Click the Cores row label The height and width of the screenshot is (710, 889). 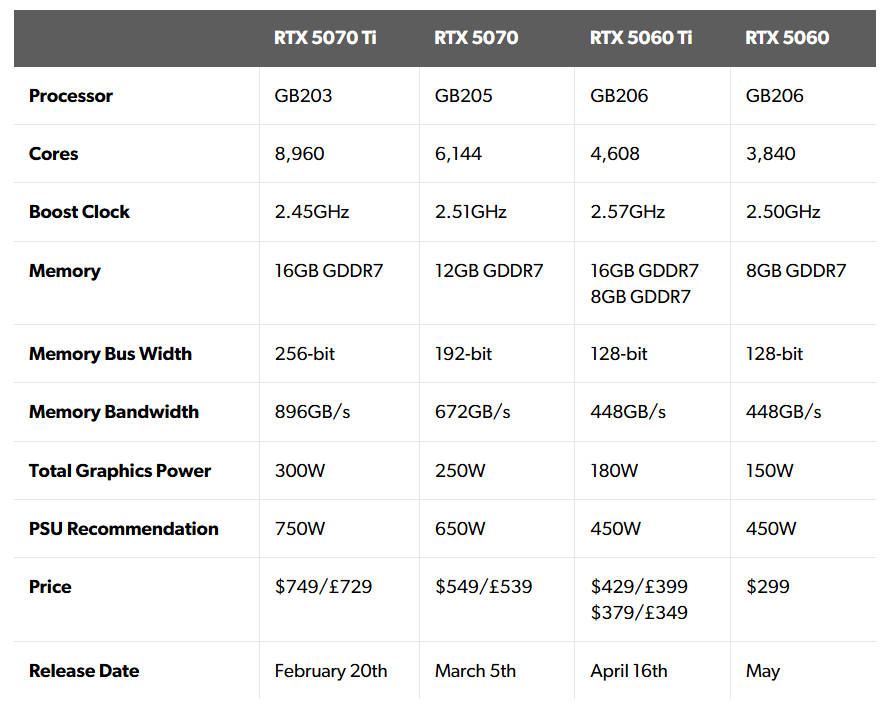pos(54,154)
